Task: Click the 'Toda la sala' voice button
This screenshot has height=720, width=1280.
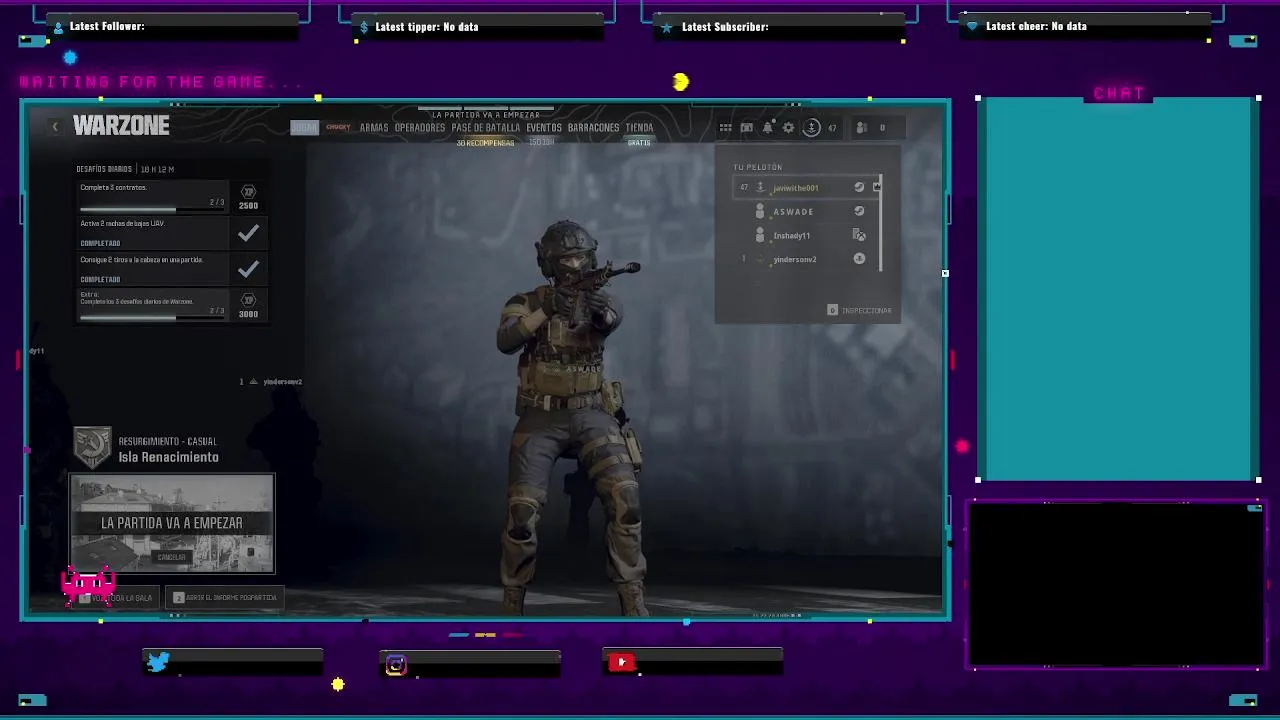Action: [116, 598]
